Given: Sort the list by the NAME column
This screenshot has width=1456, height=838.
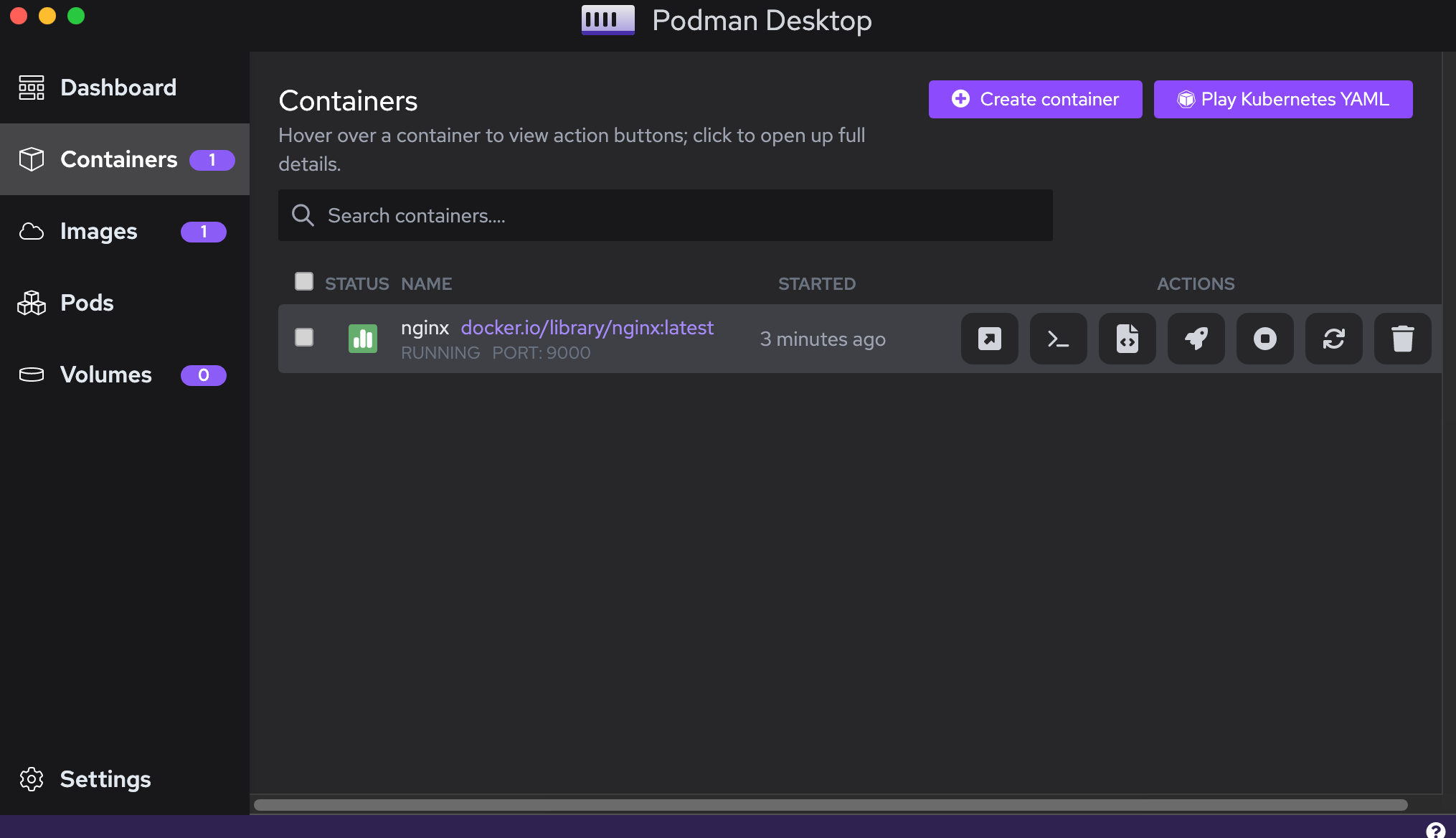Looking at the screenshot, I should point(426,283).
